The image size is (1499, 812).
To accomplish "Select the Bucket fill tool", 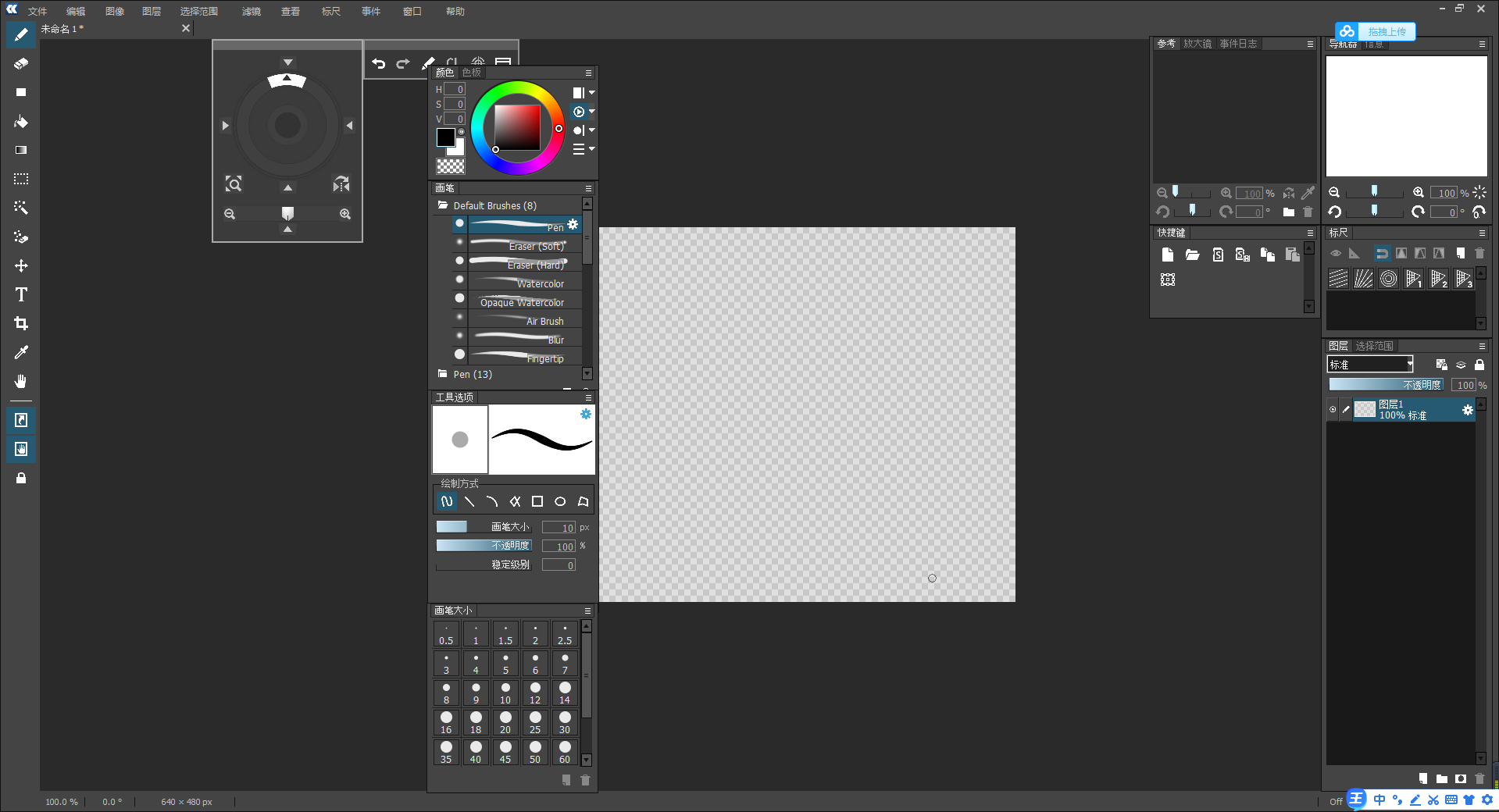I will [x=21, y=121].
